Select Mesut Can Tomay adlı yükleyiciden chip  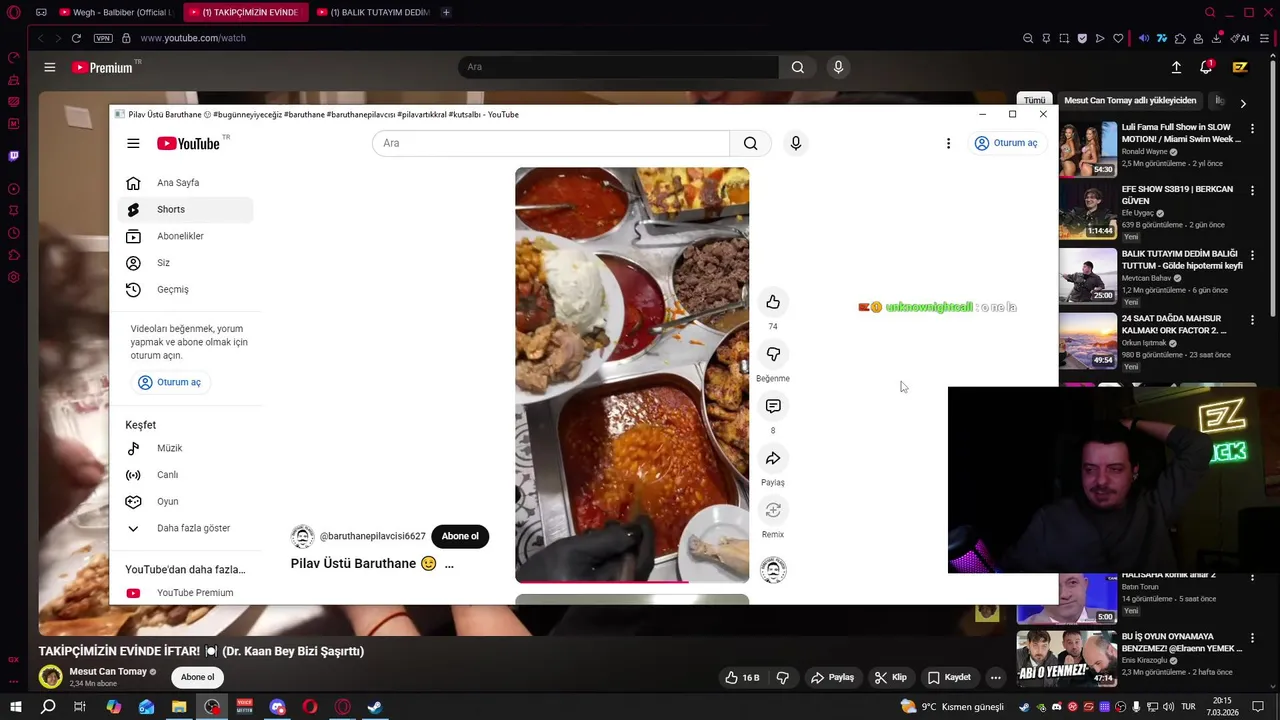(x=1130, y=101)
